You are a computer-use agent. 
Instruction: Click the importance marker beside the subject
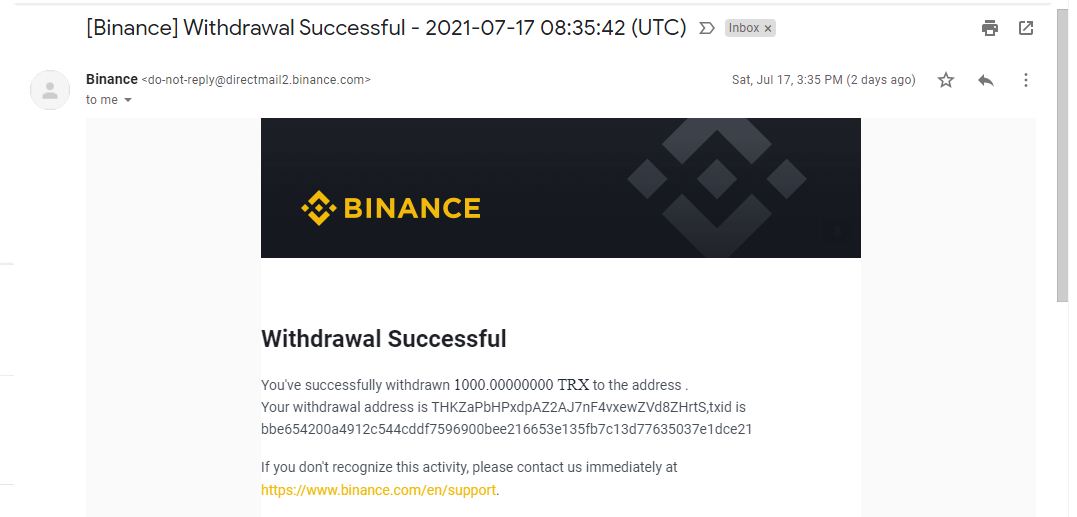pyautogui.click(x=707, y=28)
